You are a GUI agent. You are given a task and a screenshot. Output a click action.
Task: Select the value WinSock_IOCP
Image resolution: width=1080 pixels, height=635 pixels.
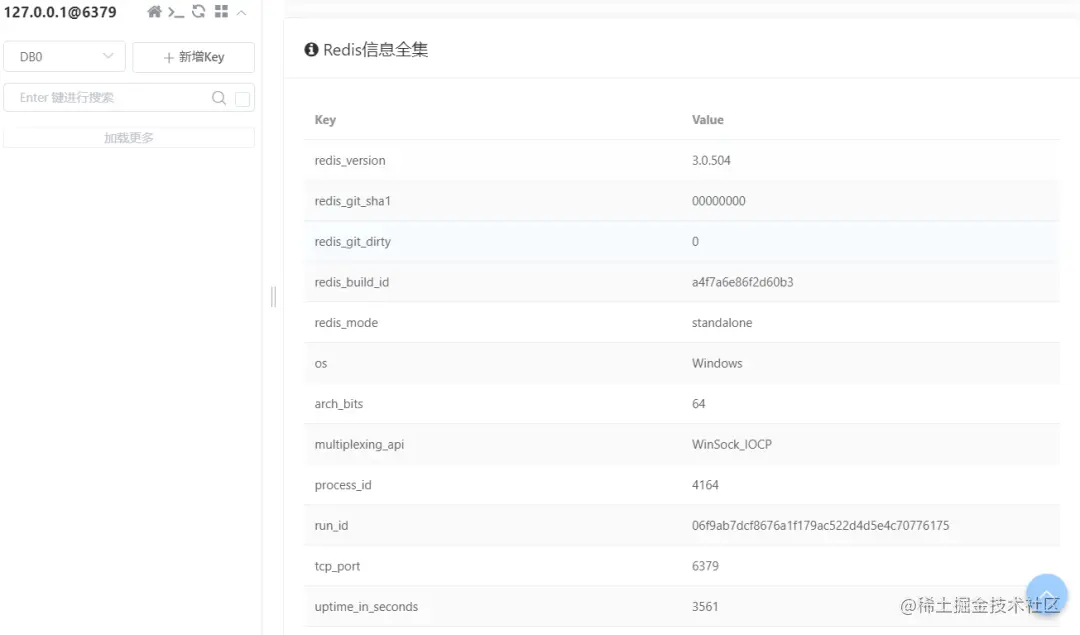point(731,445)
